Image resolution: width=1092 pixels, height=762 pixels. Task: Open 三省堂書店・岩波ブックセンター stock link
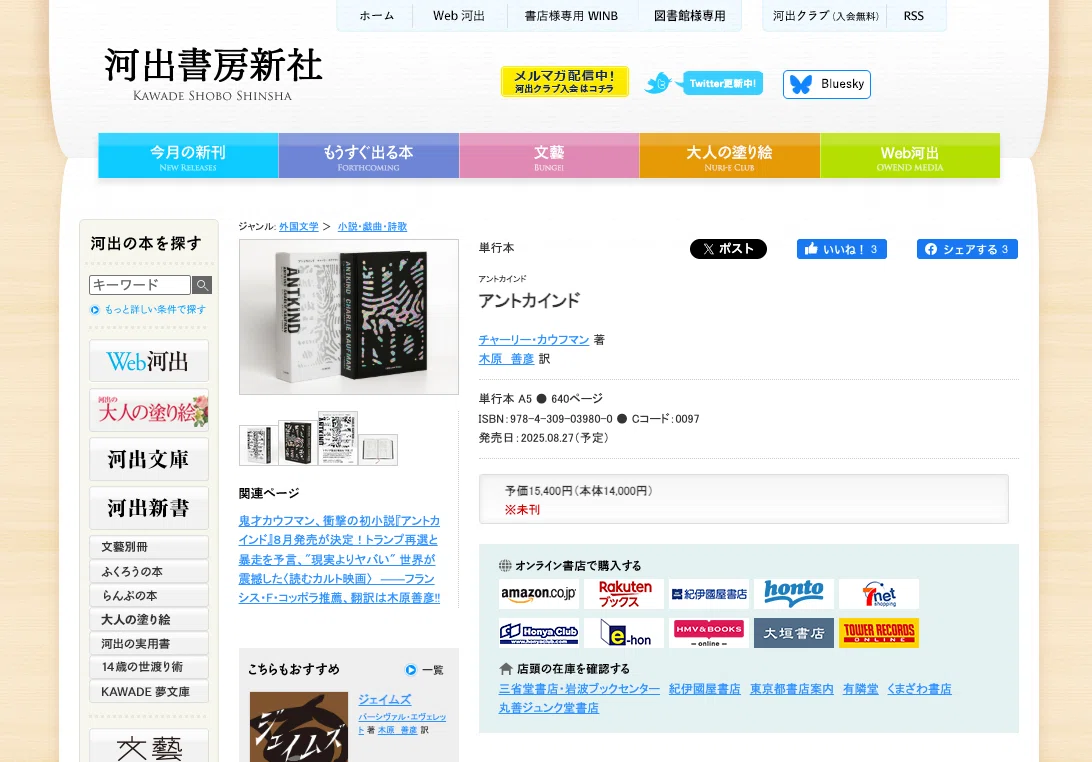click(579, 689)
